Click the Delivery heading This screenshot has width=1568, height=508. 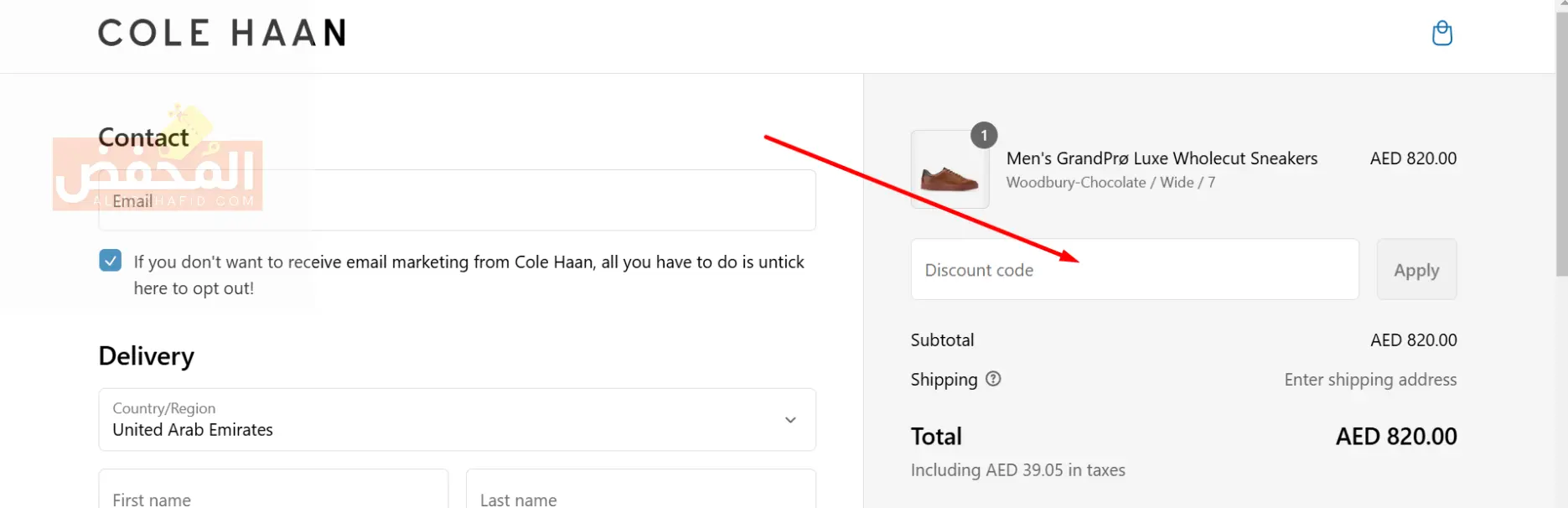[147, 356]
